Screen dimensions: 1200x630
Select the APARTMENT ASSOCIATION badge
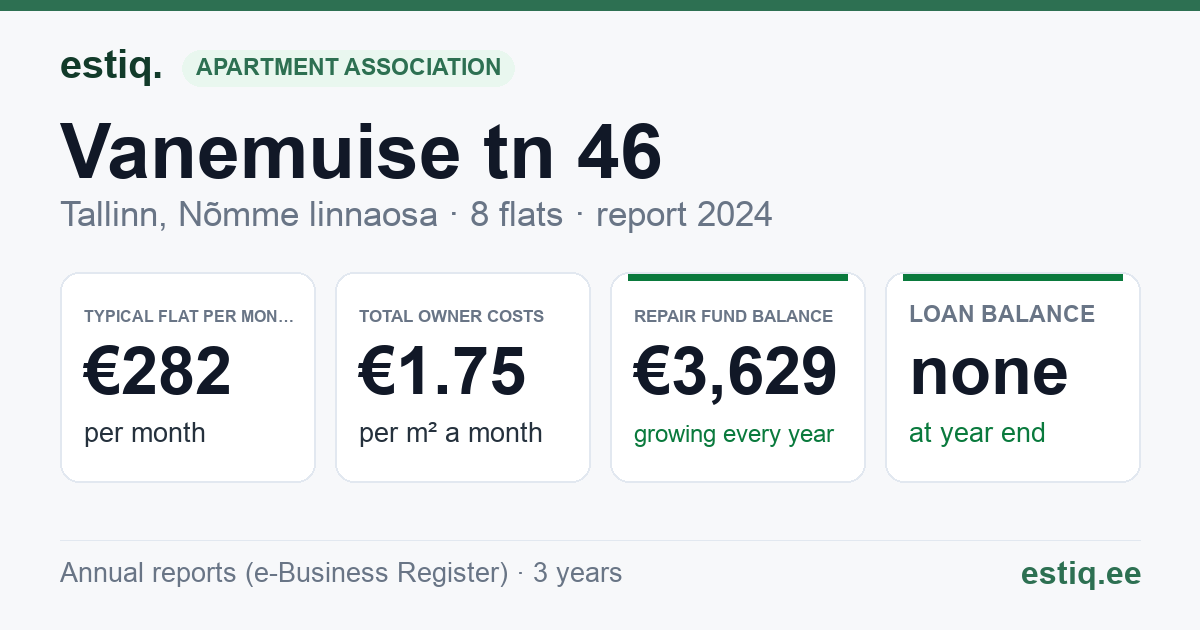pos(348,68)
